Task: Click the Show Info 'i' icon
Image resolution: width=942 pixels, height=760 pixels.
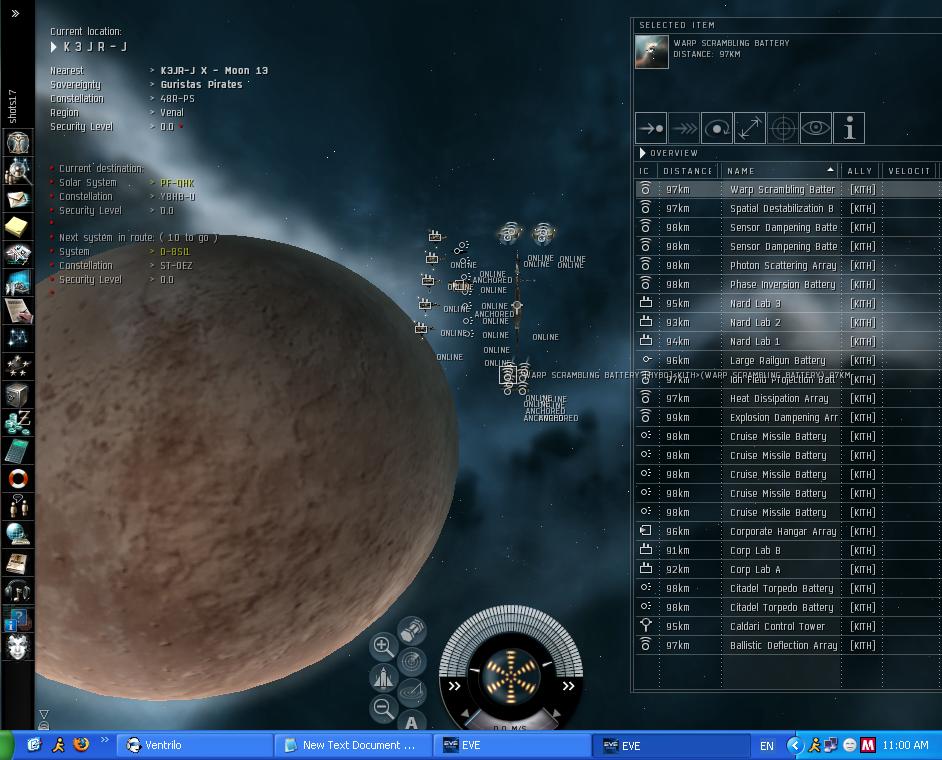Action: (849, 128)
